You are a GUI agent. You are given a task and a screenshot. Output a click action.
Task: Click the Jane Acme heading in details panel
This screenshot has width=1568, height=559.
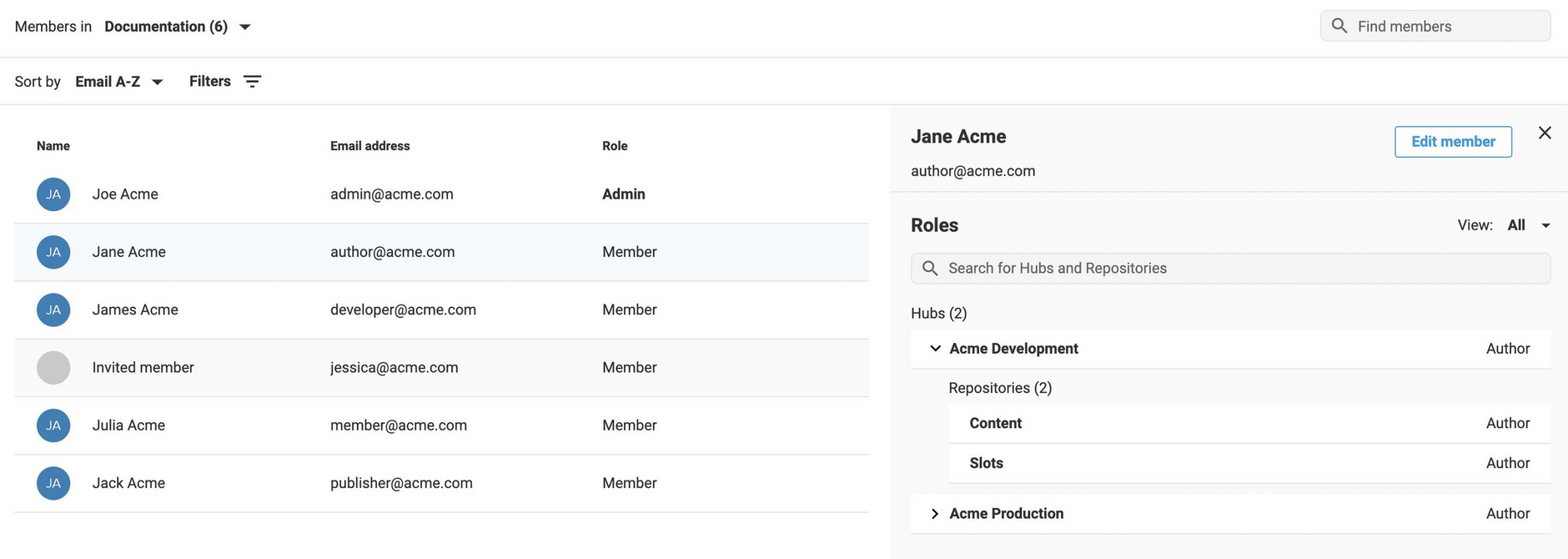(958, 137)
